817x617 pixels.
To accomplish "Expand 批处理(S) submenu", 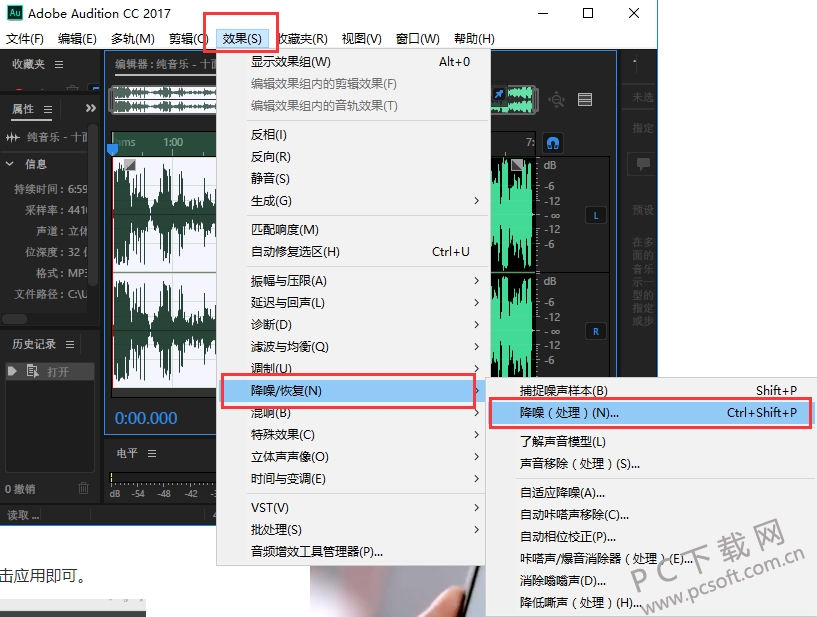I will click(353, 529).
